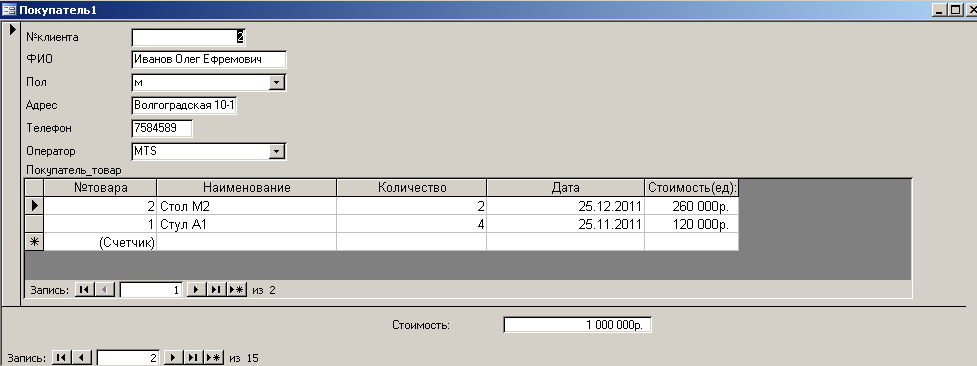
Task: Select row selector for Стул А1 row
Action: tap(34, 224)
